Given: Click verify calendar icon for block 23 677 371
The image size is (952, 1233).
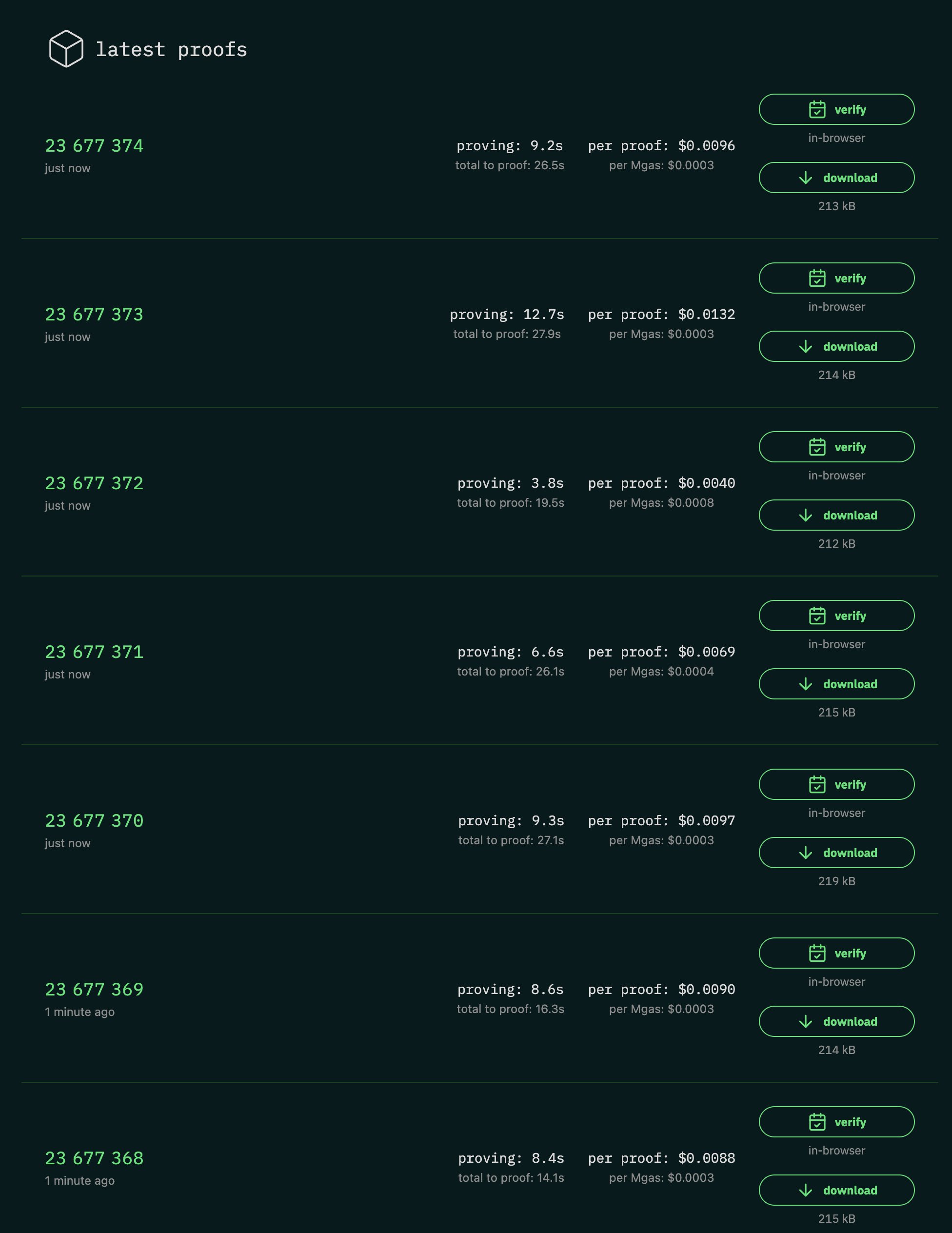Looking at the screenshot, I should (x=816, y=616).
